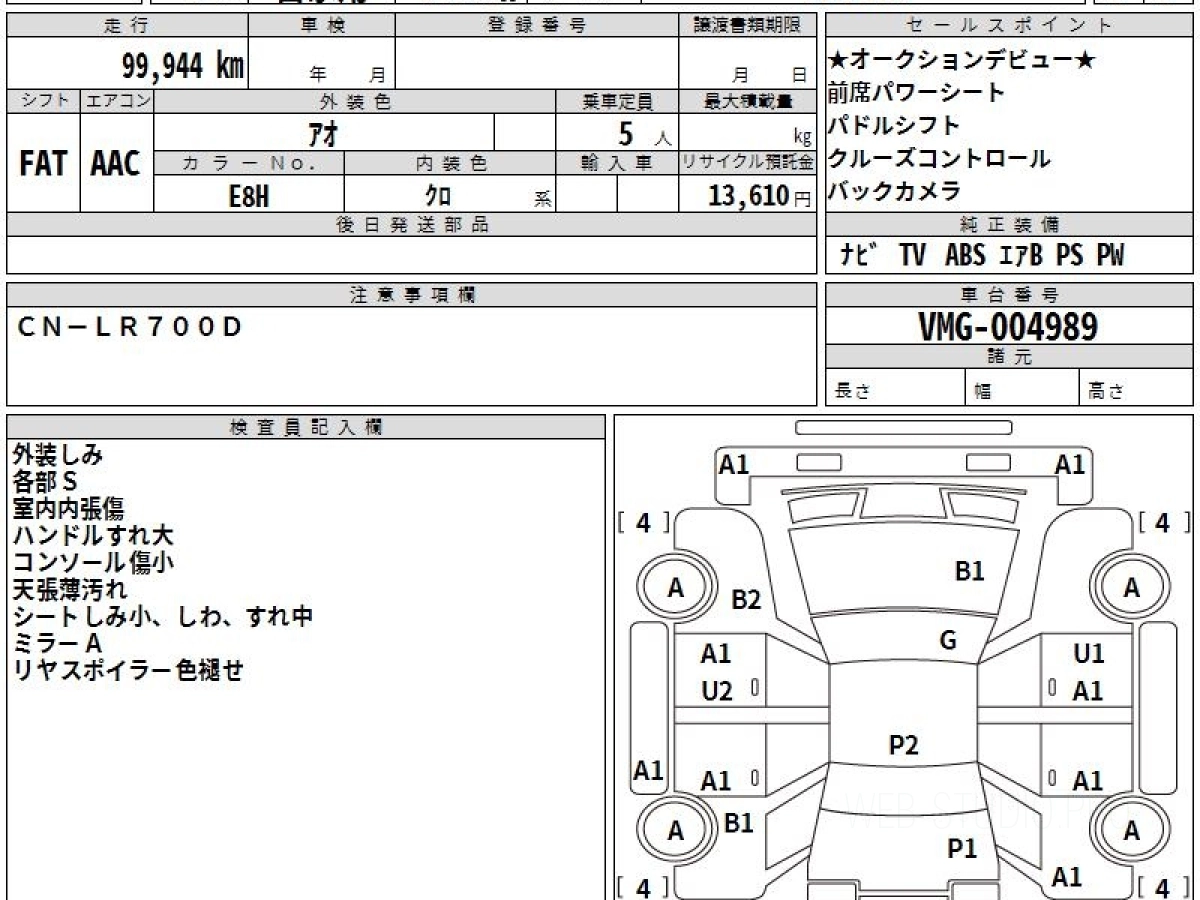Select the AAC air conditioner value

(x=116, y=163)
